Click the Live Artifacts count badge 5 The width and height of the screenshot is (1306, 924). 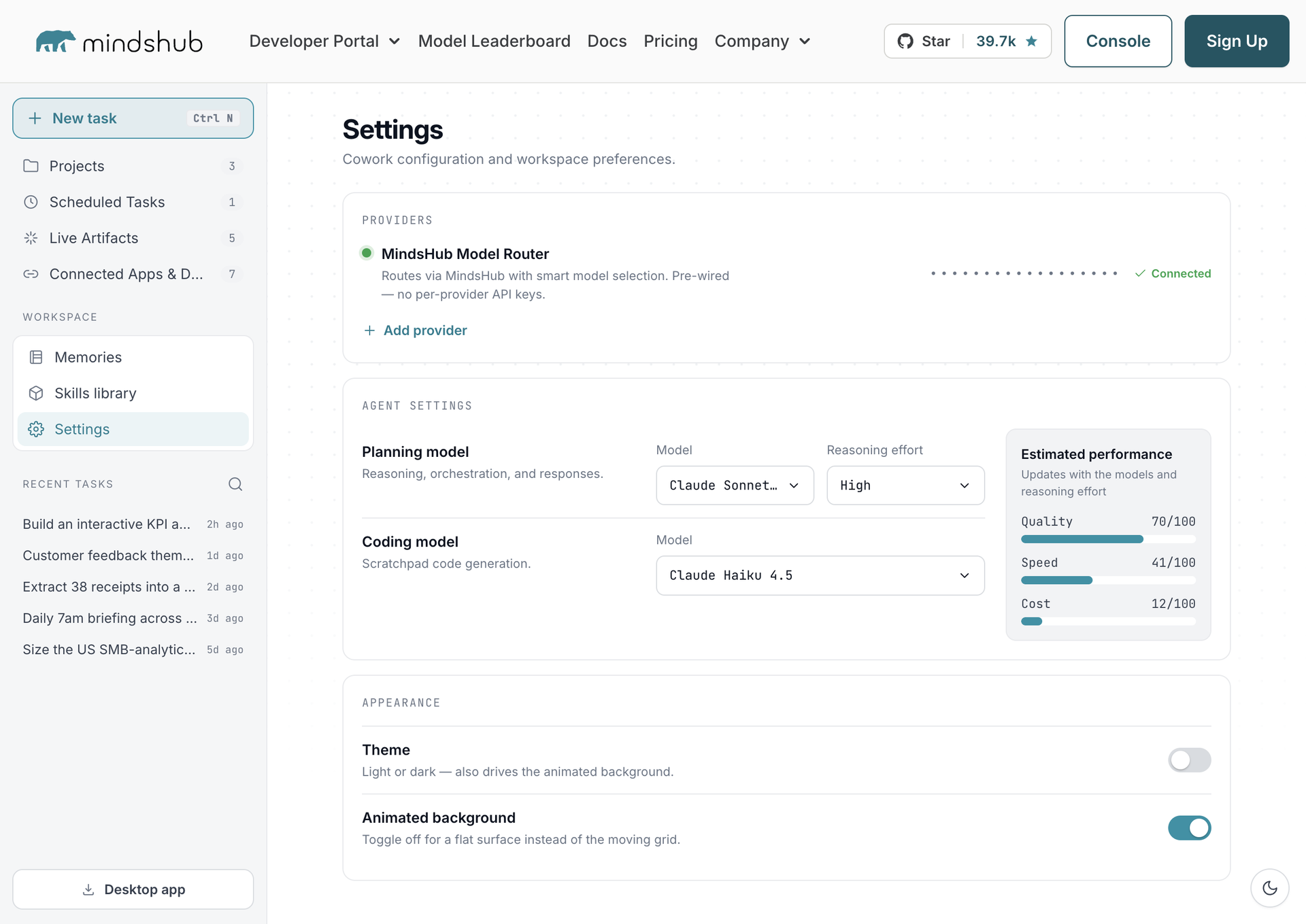(232, 238)
